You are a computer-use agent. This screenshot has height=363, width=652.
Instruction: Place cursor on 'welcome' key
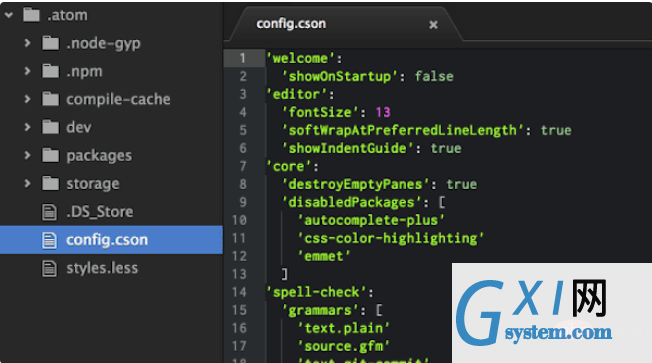click(300, 59)
